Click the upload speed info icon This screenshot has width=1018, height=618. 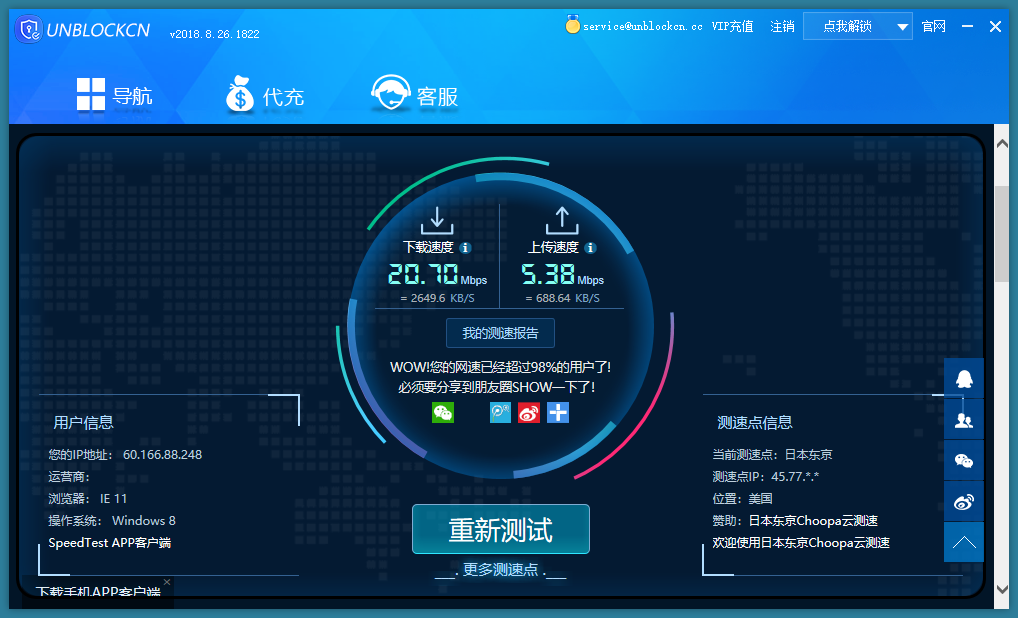pos(590,247)
